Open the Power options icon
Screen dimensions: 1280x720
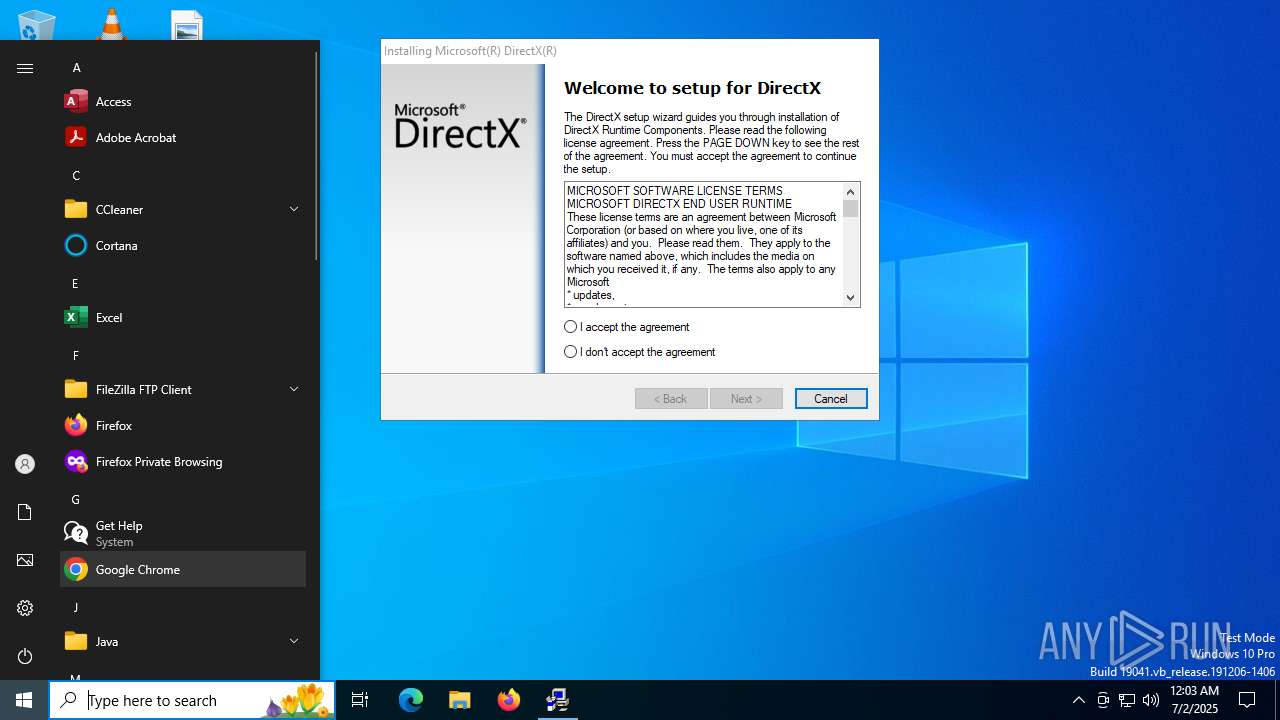pyautogui.click(x=25, y=656)
